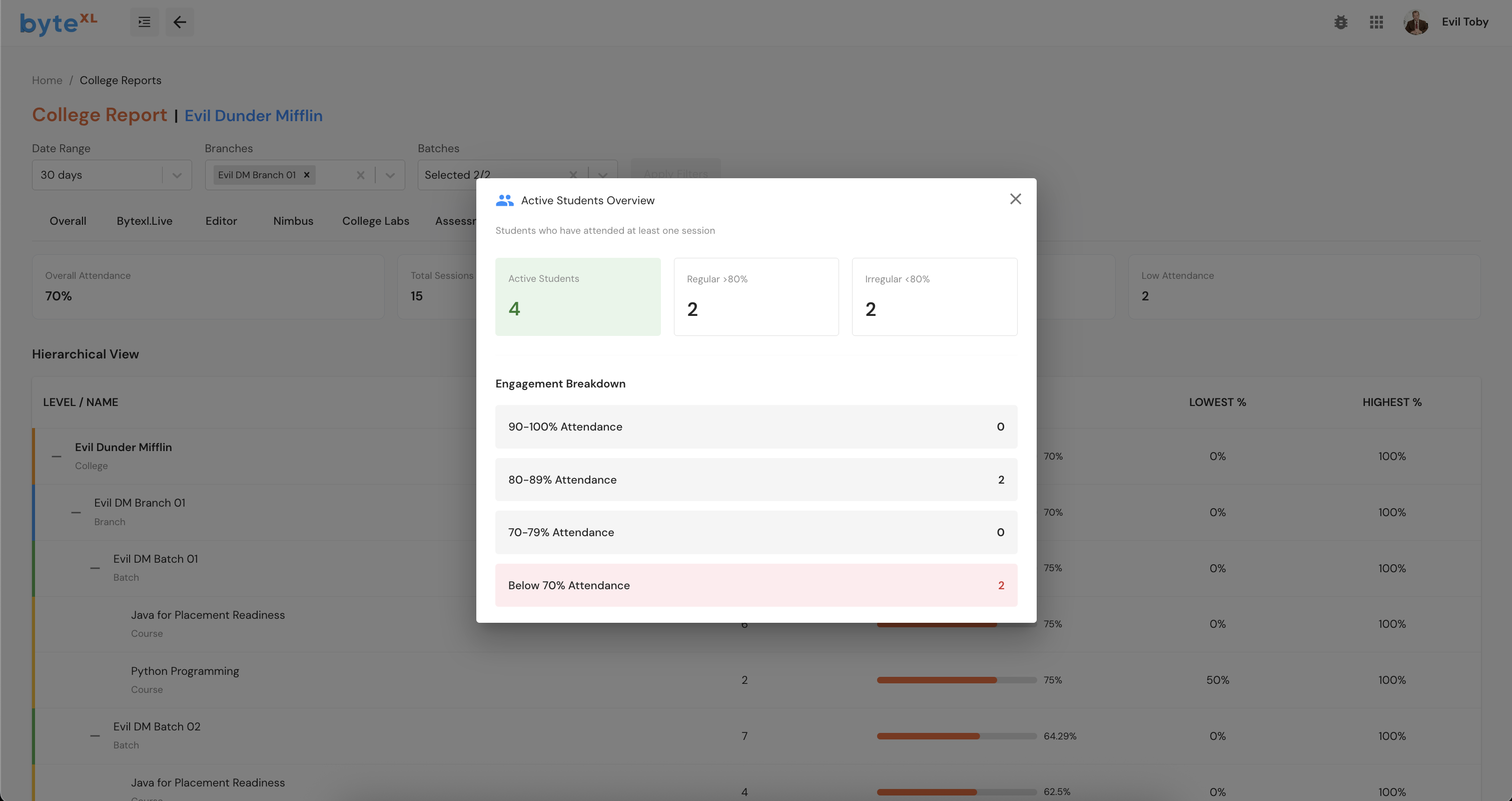Collapse the Evil DM Branch 01 row
Viewport: 1512px width, 801px height.
click(76, 513)
